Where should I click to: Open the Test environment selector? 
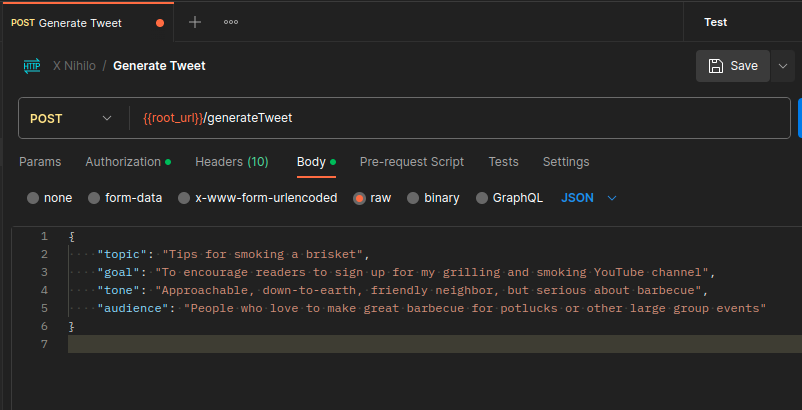point(715,22)
